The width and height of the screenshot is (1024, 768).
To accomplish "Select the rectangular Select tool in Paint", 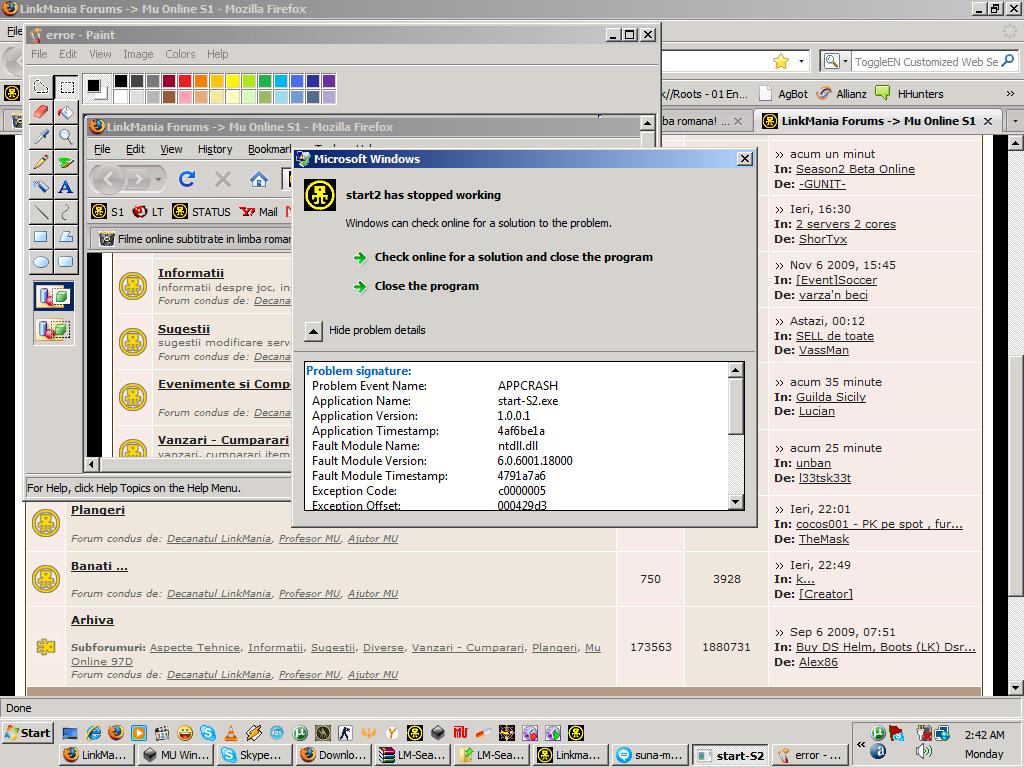I will coord(66,87).
